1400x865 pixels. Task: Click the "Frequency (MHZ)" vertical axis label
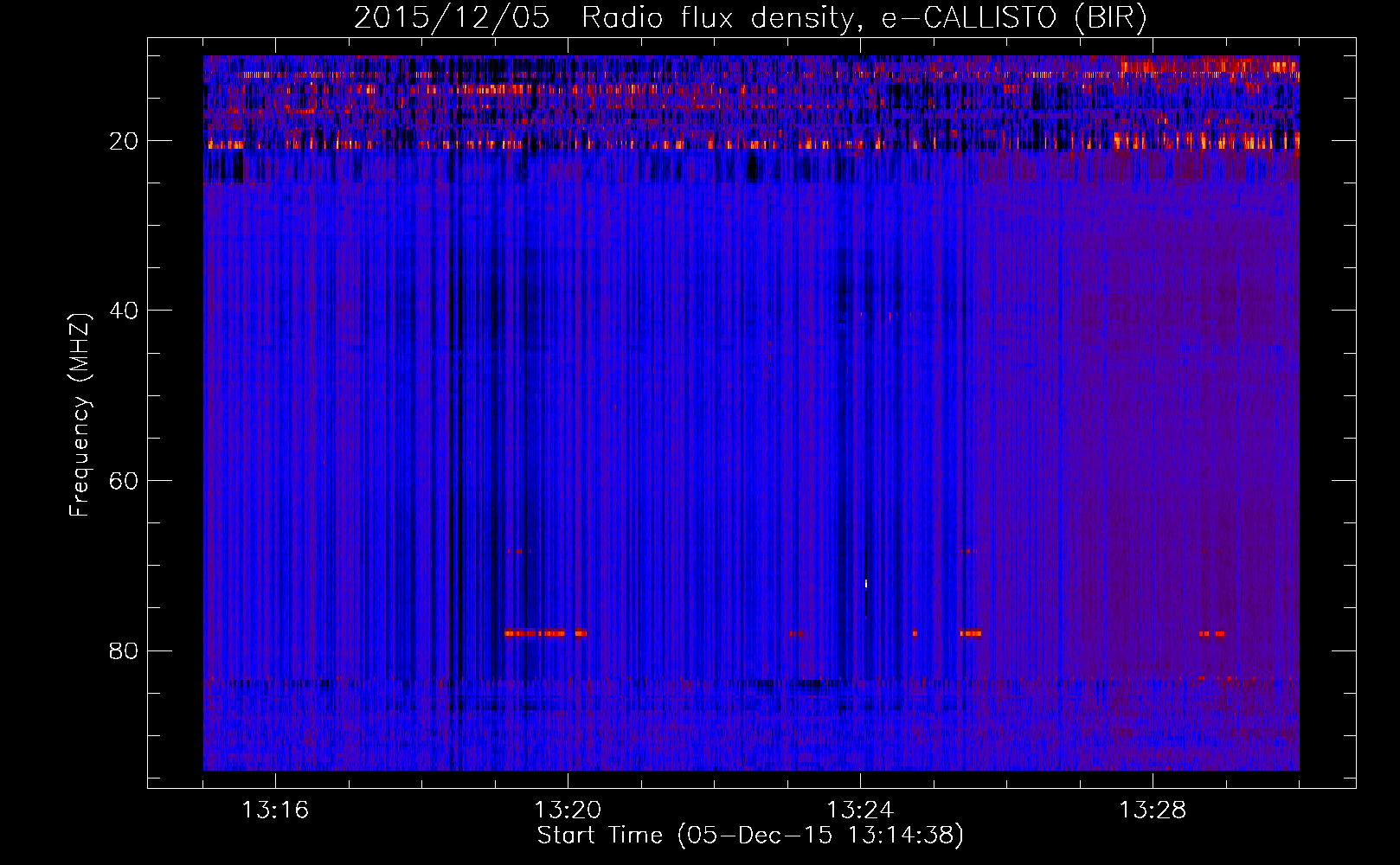(80, 415)
